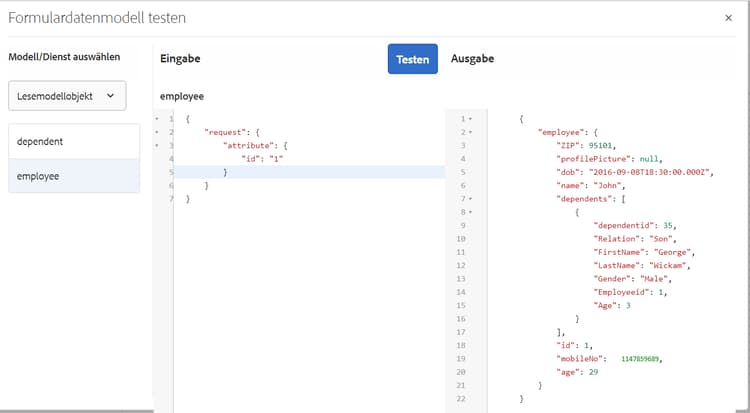Viewport: 750px width, 413px height.
Task: Collapse the "request" block fold arrow in input
Action: (156, 132)
